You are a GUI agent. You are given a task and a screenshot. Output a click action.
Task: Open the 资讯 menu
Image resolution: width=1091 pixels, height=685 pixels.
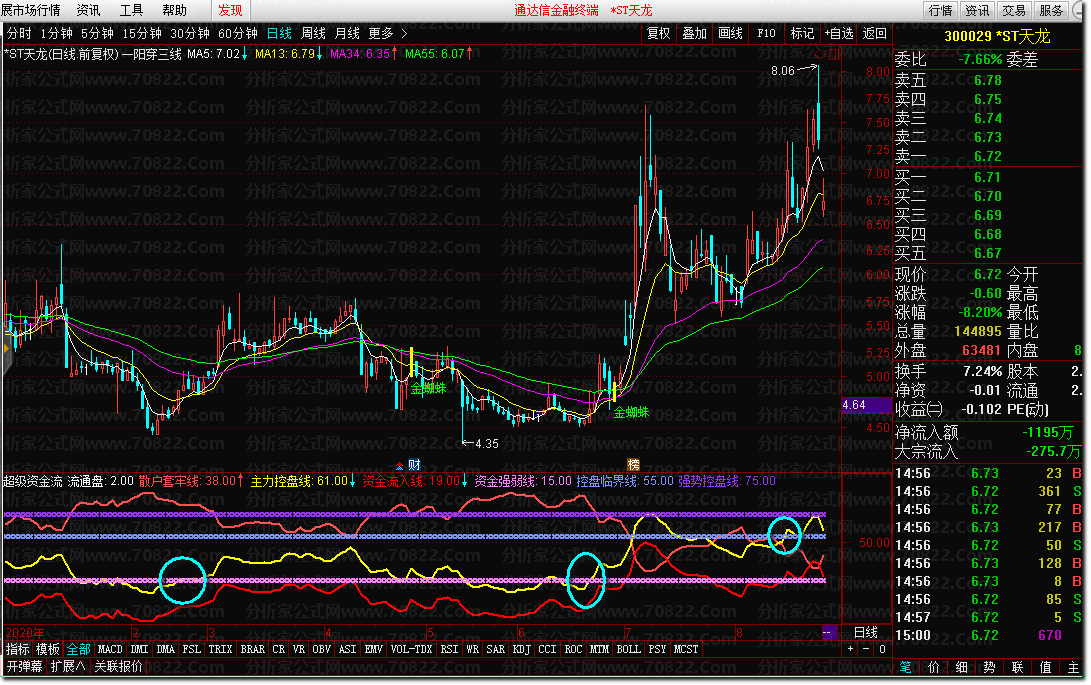pyautogui.click(x=88, y=10)
